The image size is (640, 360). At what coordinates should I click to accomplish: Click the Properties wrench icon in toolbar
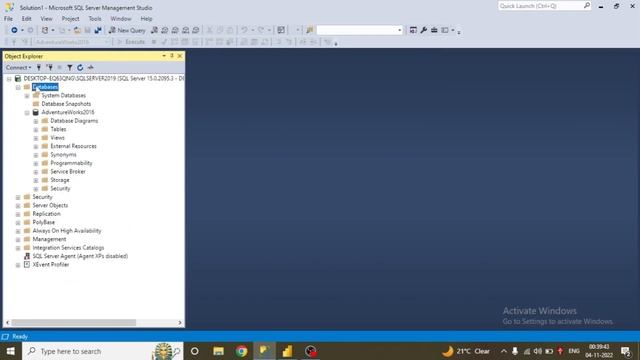(x=424, y=30)
